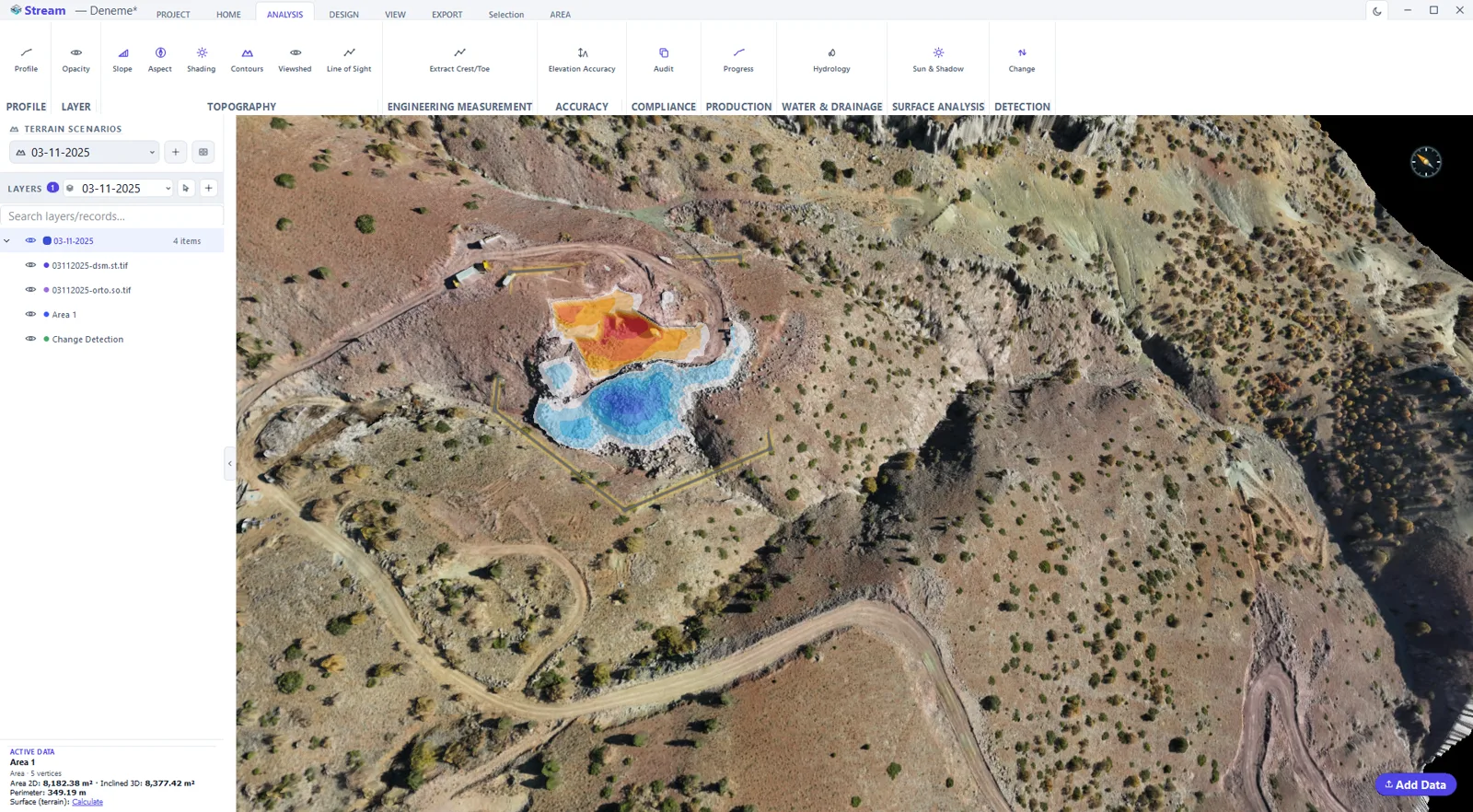The width and height of the screenshot is (1473, 812).
Task: Click the layer selection cursor button
Action: 186,188
